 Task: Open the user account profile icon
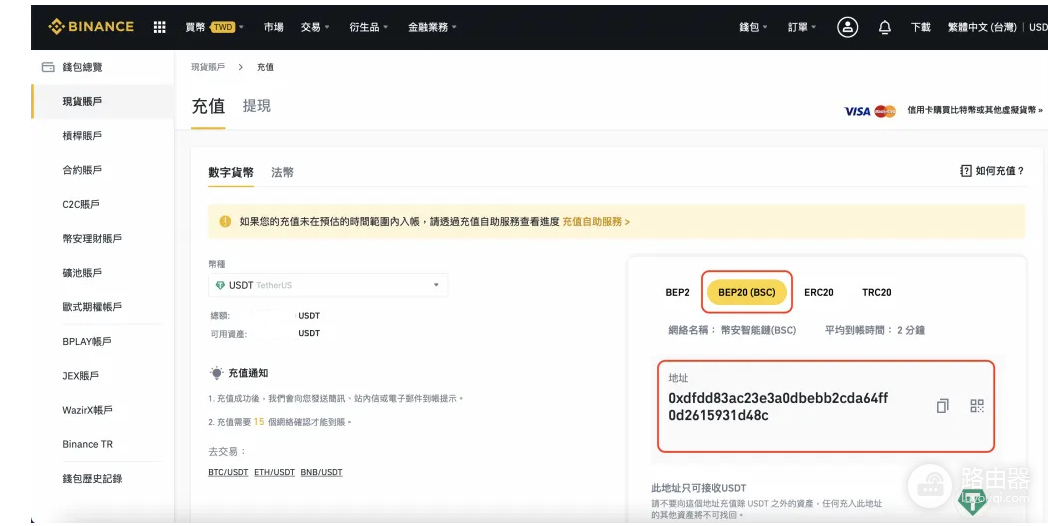pos(847,27)
